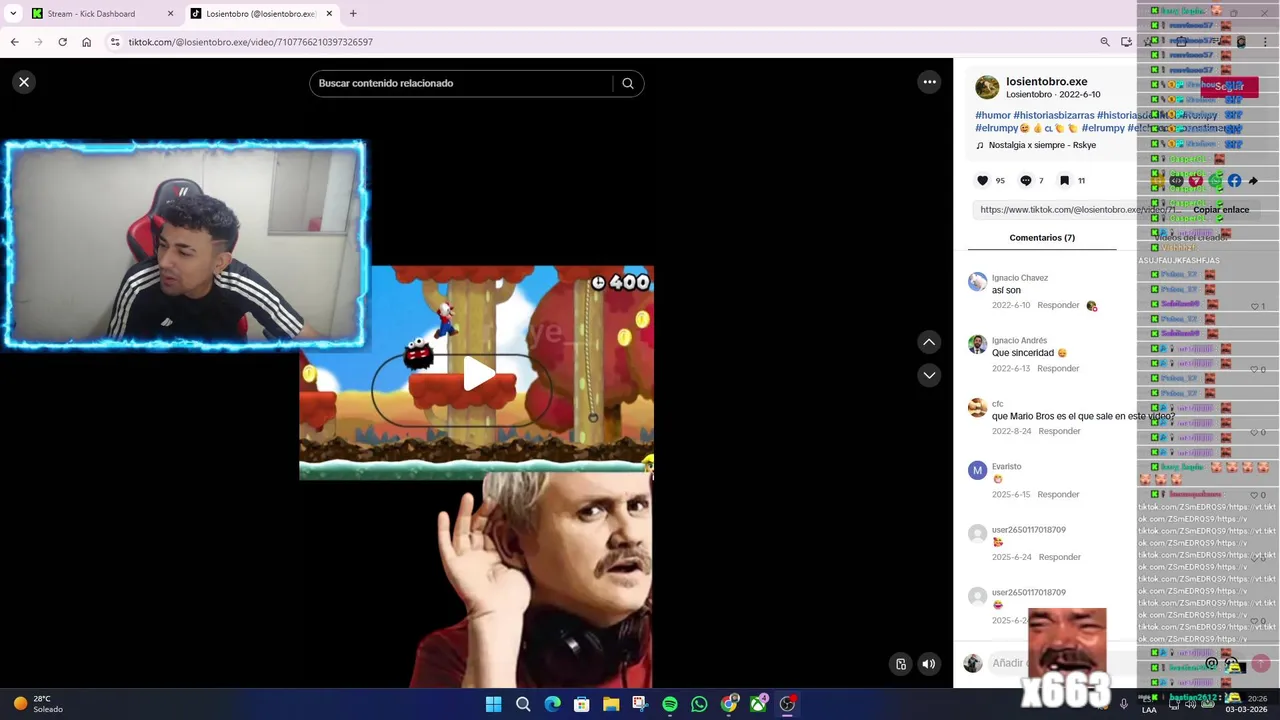Click 'Copiar enlace' to copy the link
This screenshot has width=1280, height=720.
(x=1221, y=210)
